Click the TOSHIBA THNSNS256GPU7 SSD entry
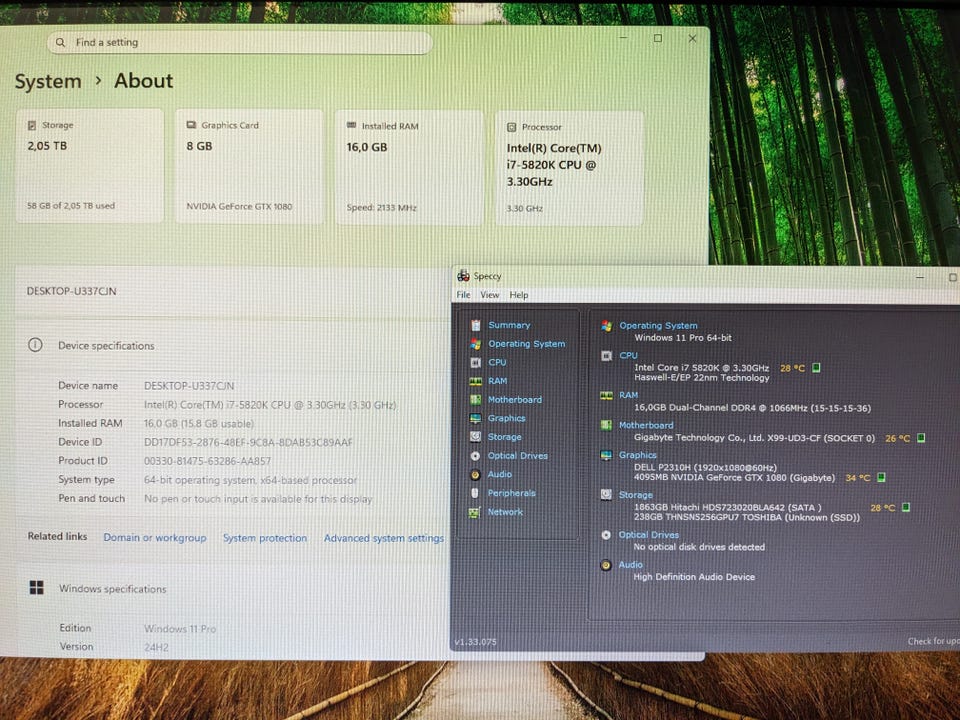The image size is (960, 720). point(746,517)
